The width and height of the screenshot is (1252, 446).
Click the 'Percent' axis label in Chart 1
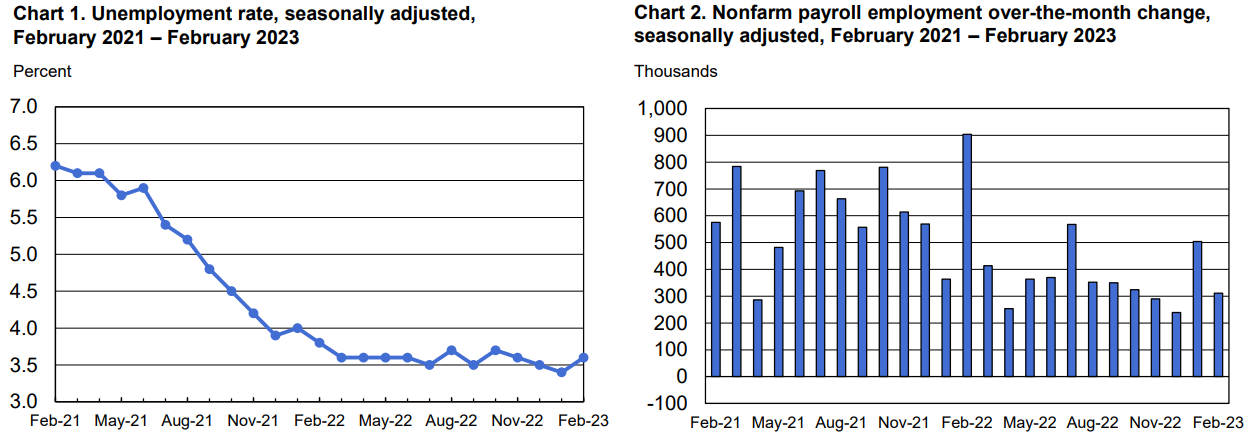tap(42, 72)
